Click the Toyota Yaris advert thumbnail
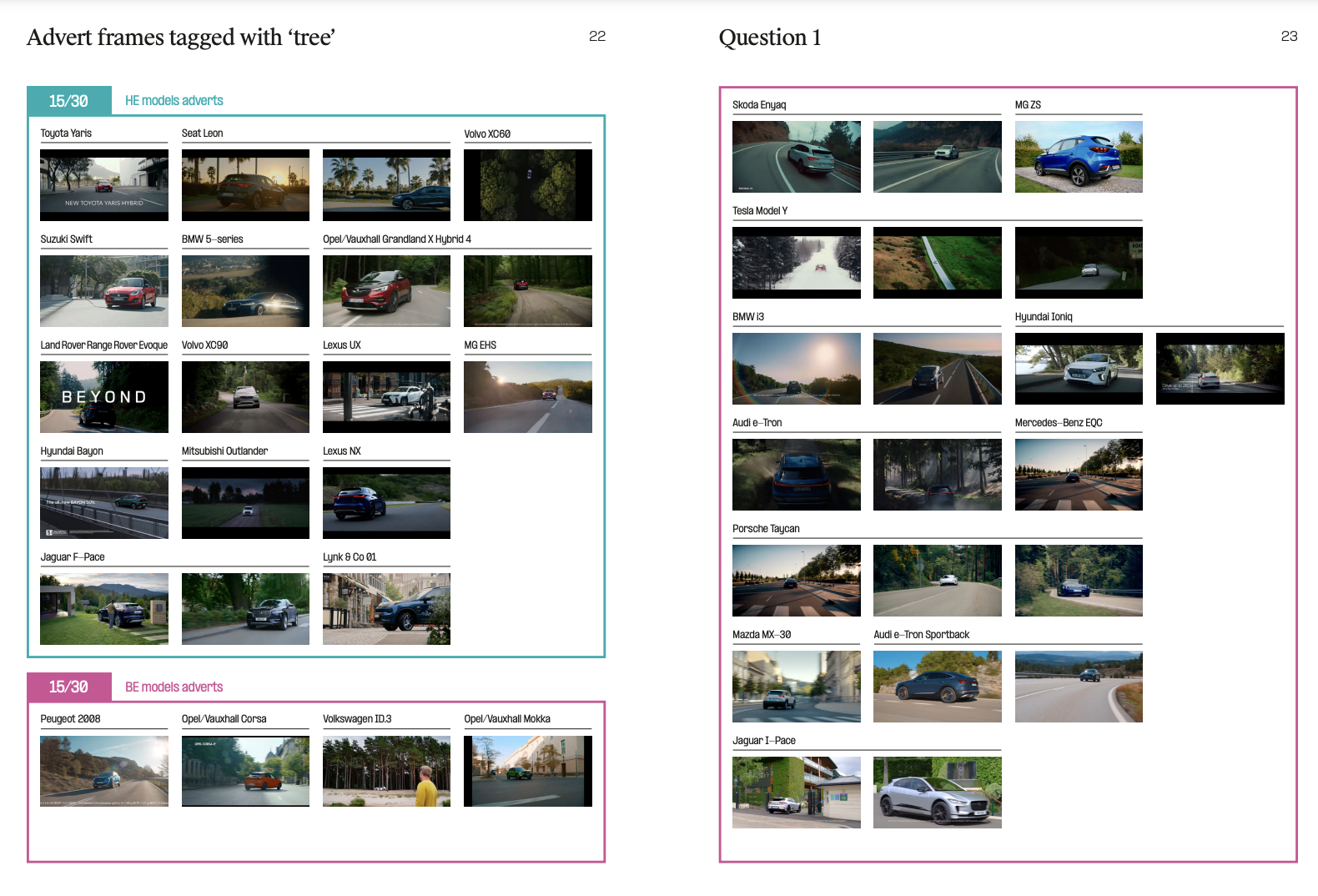Viewport: 1318px width, 896px height. [x=104, y=185]
